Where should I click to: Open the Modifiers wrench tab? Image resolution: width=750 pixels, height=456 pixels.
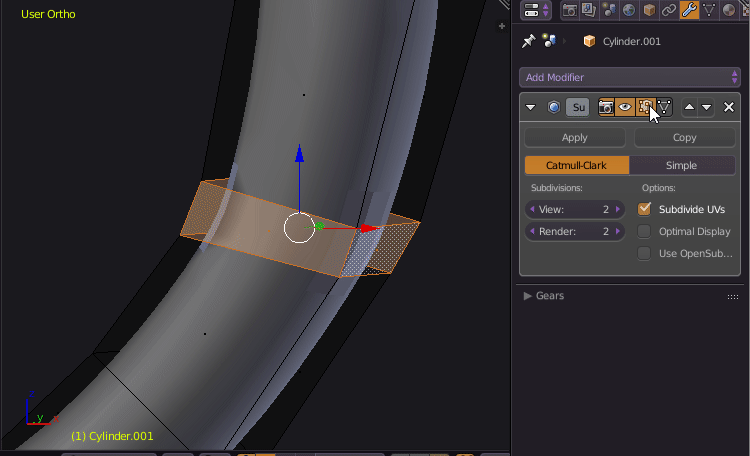click(x=689, y=10)
